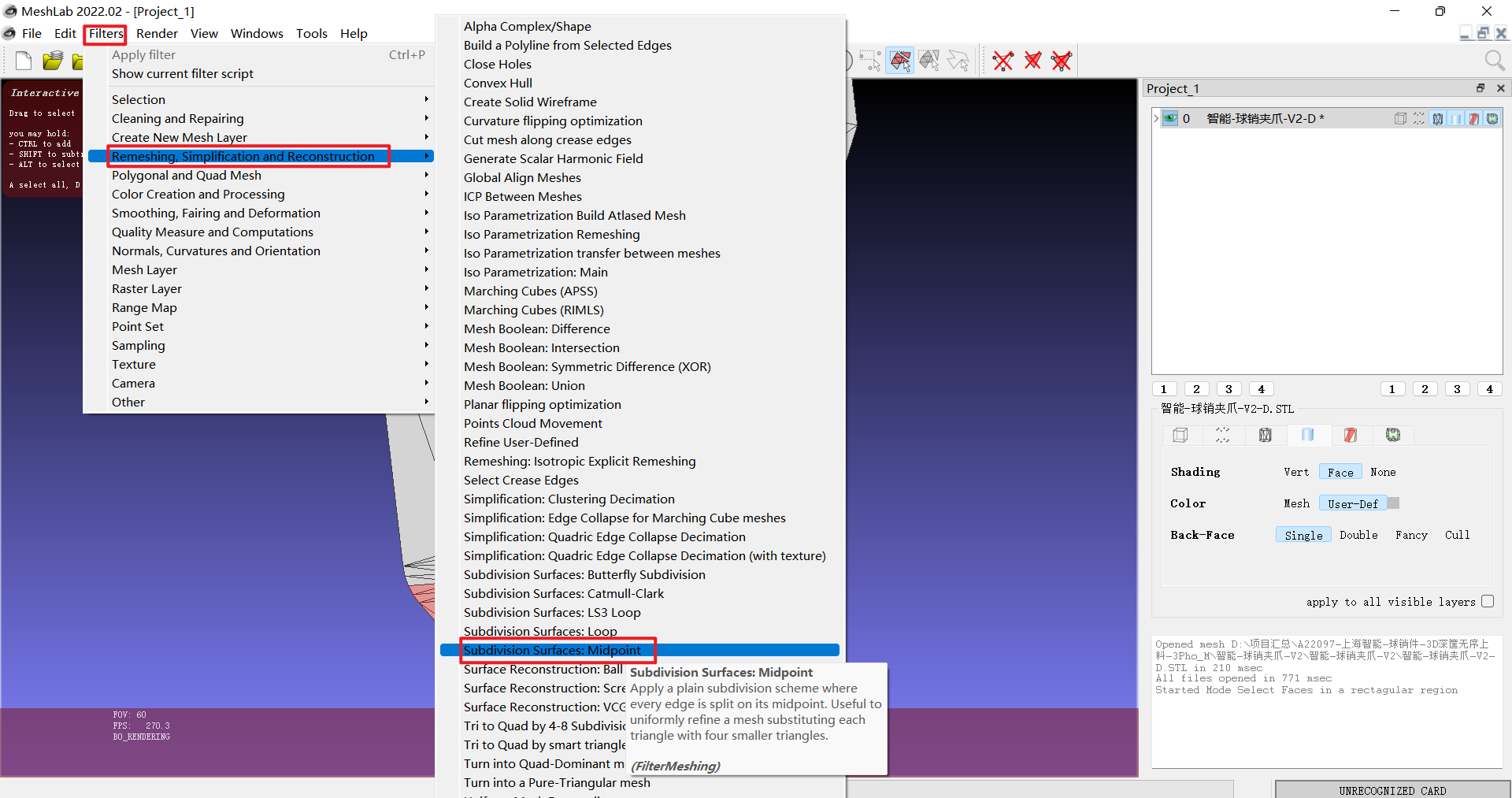
Task: Float the Project_1 panel with the undock icon
Action: pyautogui.click(x=1480, y=88)
